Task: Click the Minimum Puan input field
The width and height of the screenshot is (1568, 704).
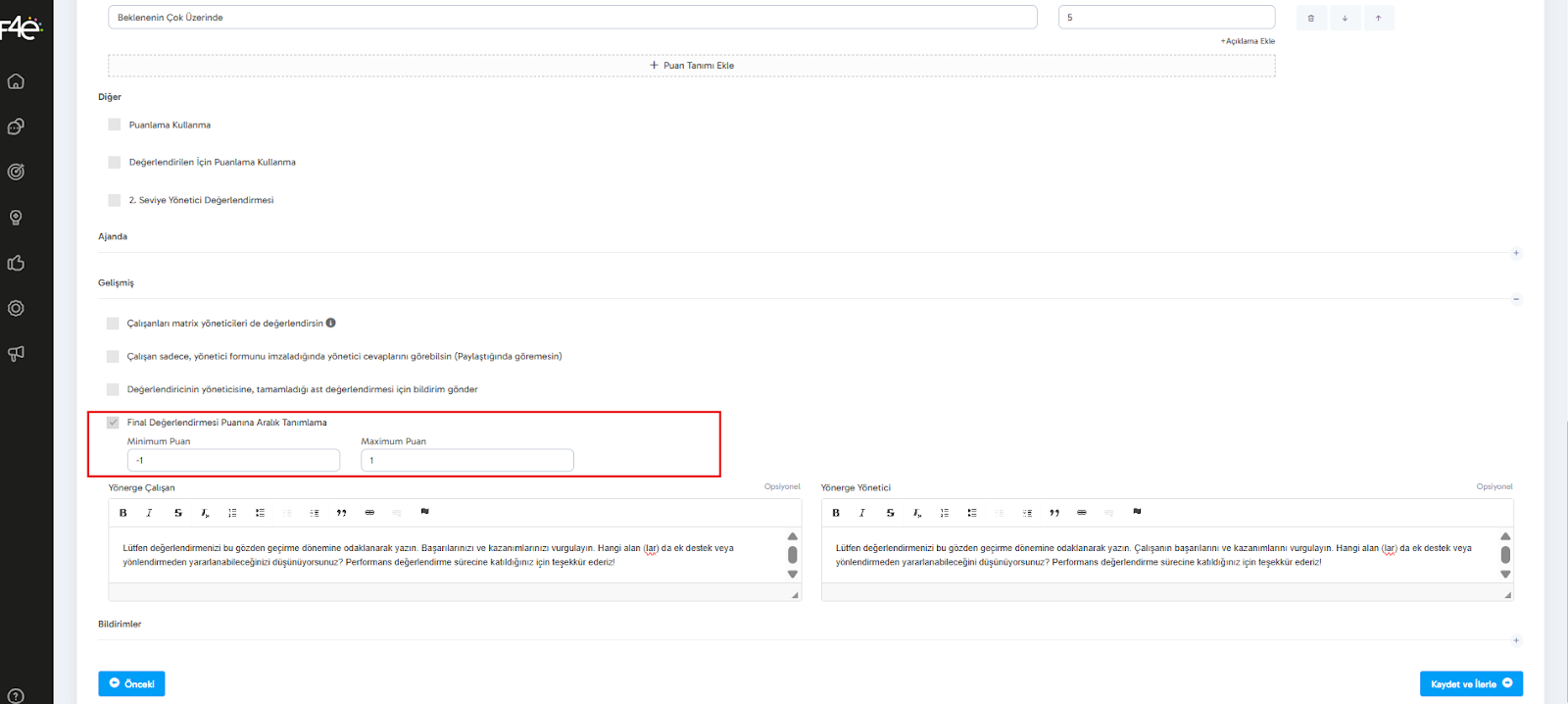Action: point(233,460)
